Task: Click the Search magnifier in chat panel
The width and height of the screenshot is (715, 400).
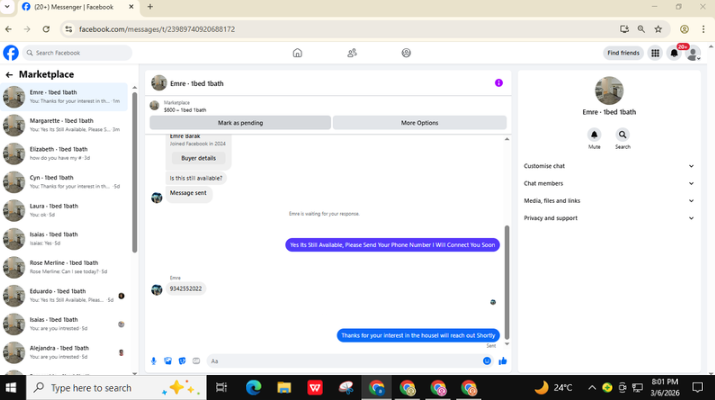Action: (x=622, y=135)
